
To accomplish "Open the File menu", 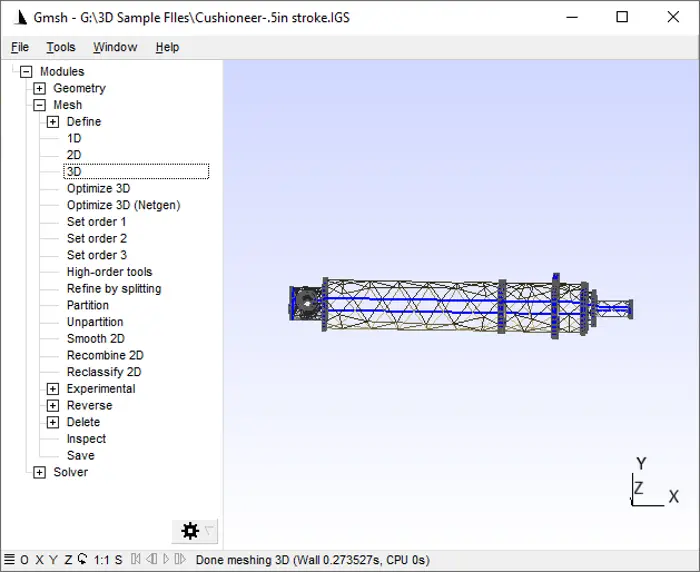I will click(x=20, y=47).
